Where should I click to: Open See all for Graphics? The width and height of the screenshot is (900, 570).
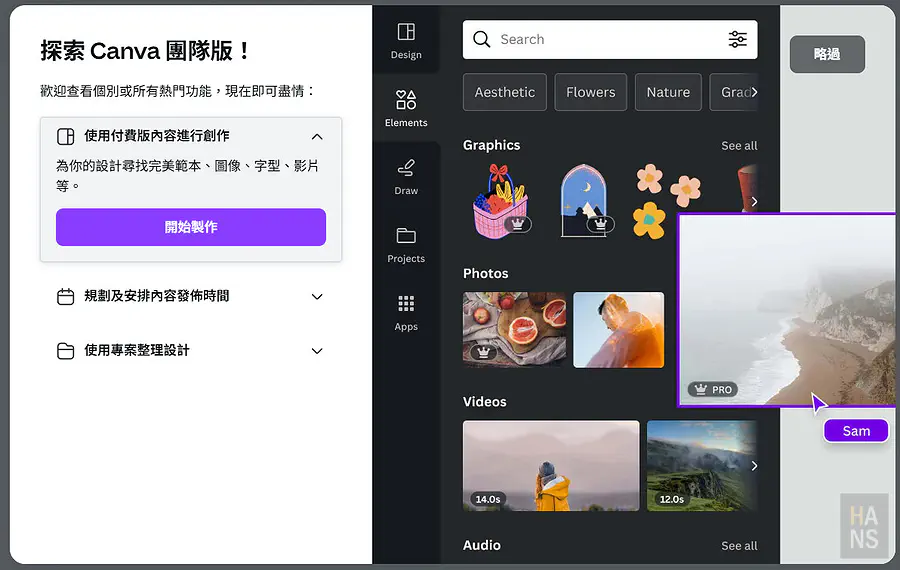pos(739,146)
